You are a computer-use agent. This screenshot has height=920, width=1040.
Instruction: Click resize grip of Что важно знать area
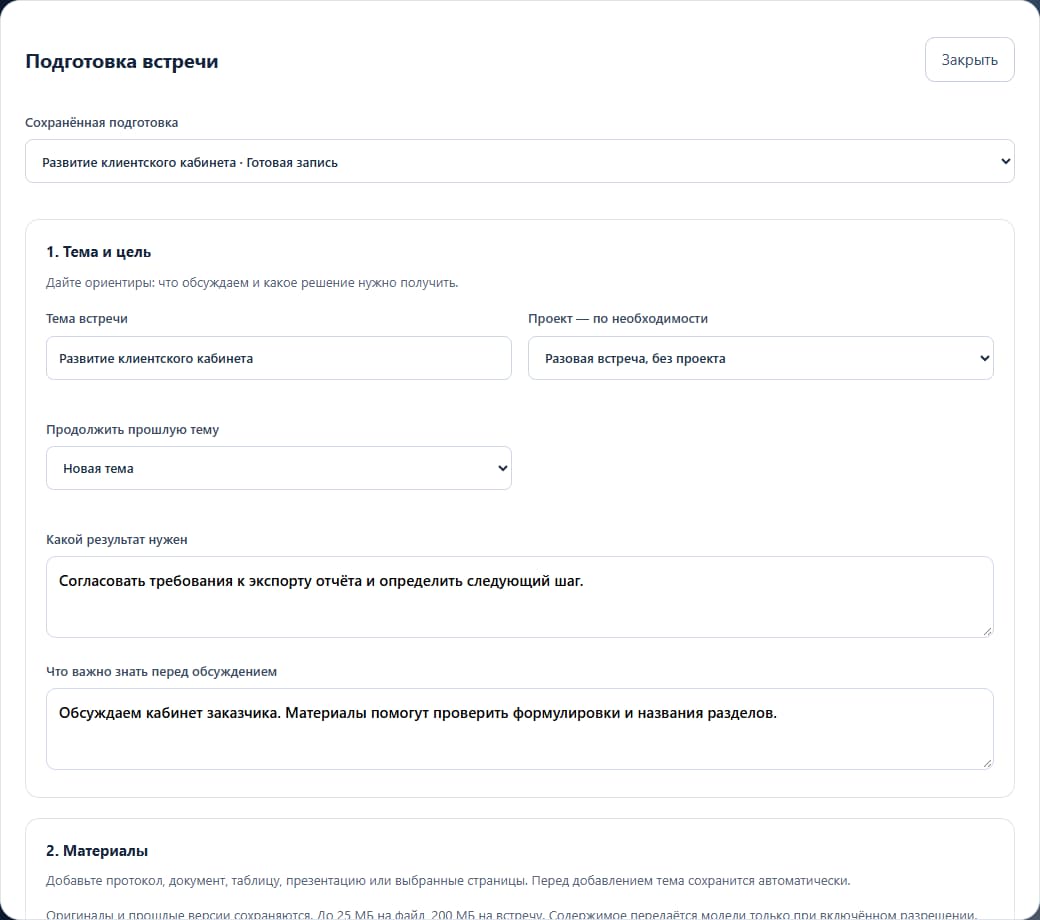click(x=987, y=763)
